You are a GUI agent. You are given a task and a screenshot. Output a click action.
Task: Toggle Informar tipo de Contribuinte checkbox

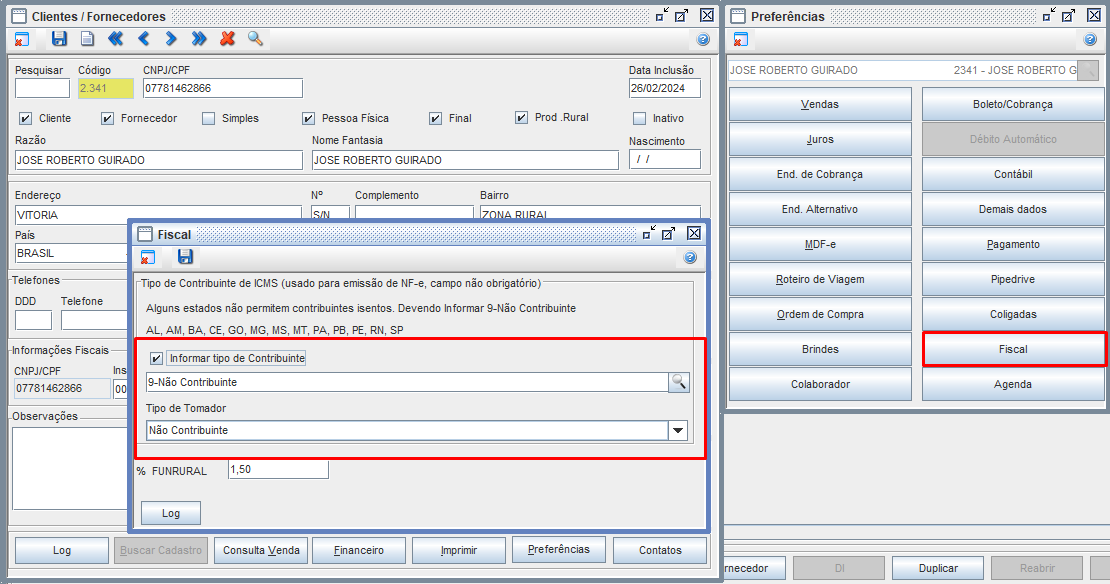pos(156,358)
